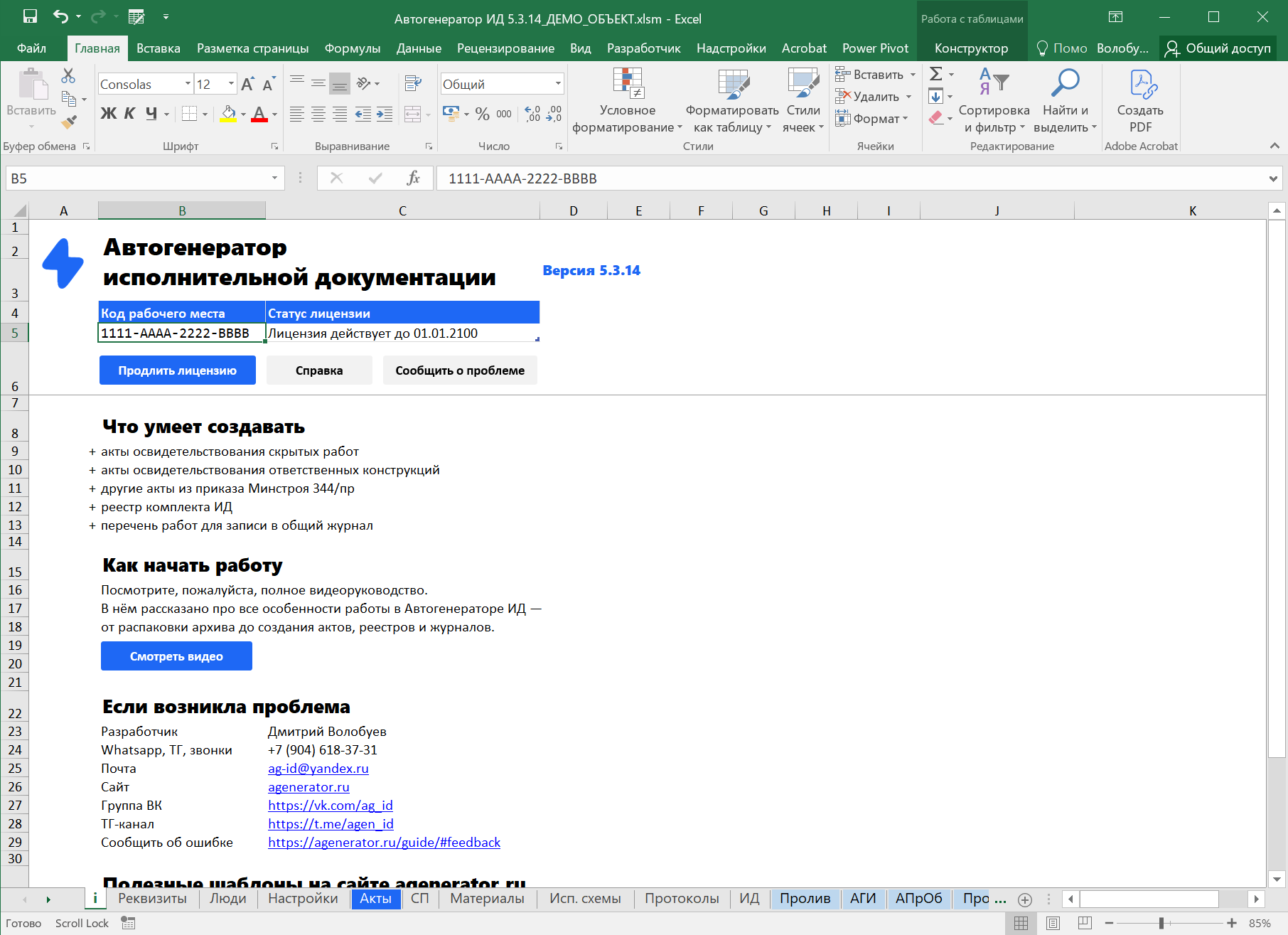Align text to the right

pyautogui.click(x=340, y=114)
